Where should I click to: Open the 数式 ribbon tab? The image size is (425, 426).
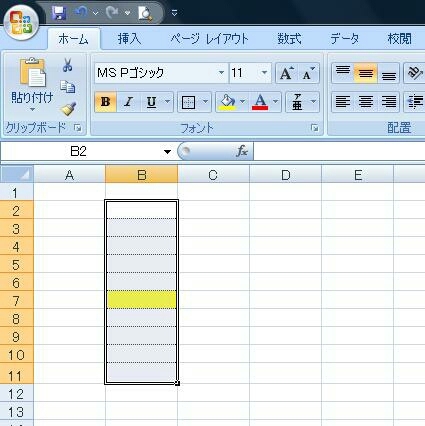click(x=289, y=39)
